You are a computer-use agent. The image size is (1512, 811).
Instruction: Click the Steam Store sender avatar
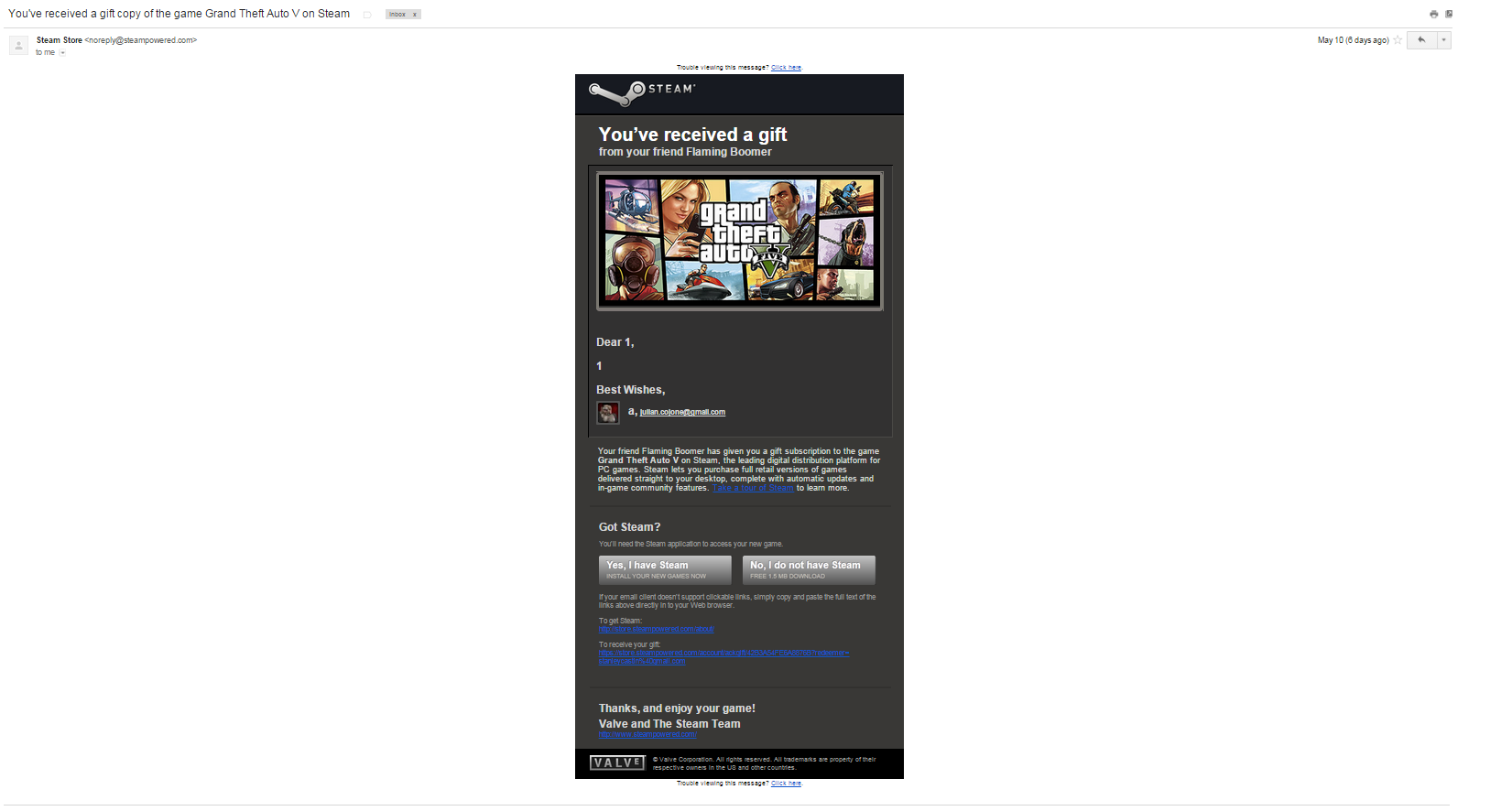[x=18, y=46]
